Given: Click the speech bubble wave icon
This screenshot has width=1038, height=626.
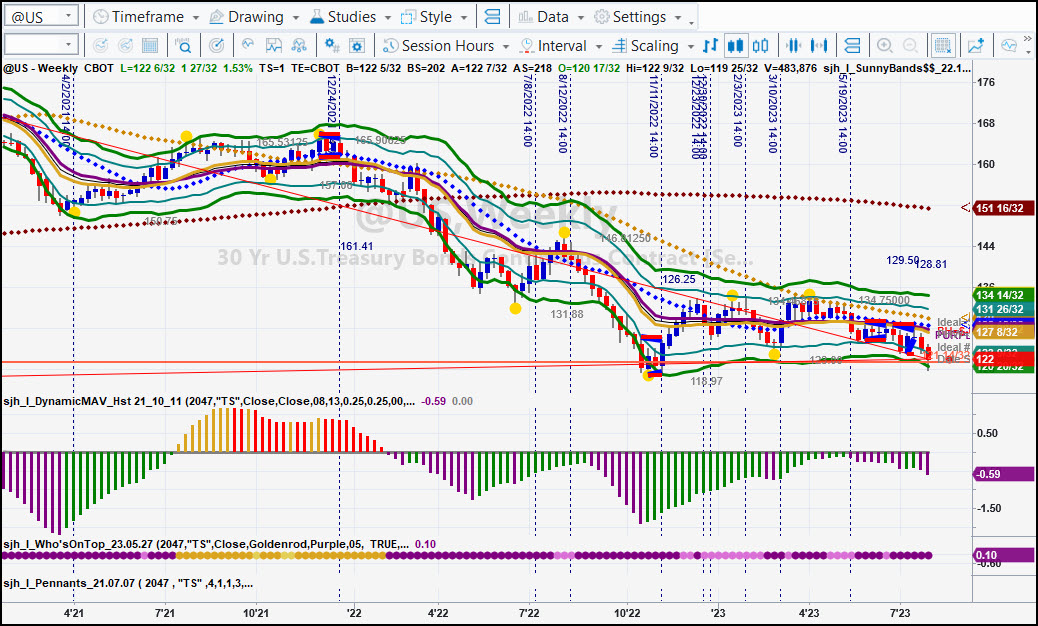Looking at the screenshot, I should coord(1009,46).
